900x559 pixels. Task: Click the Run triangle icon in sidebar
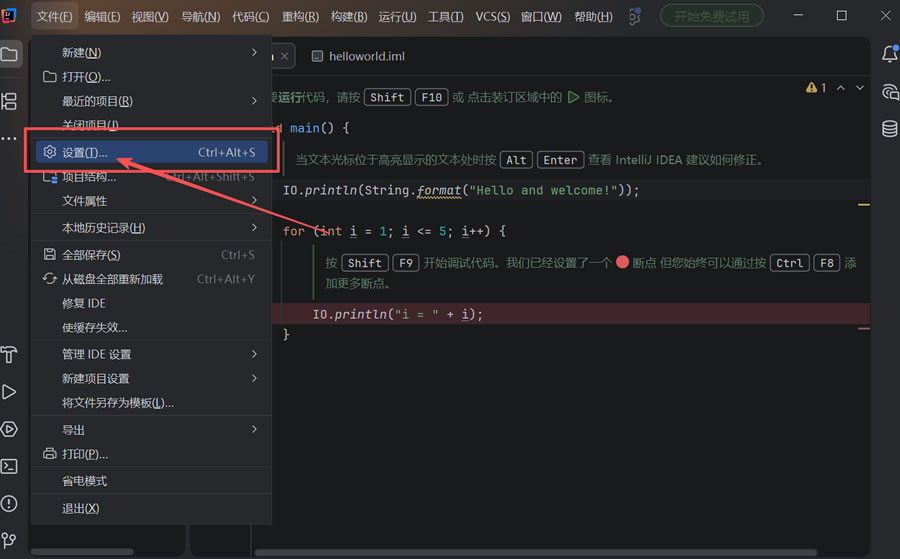coord(9,392)
